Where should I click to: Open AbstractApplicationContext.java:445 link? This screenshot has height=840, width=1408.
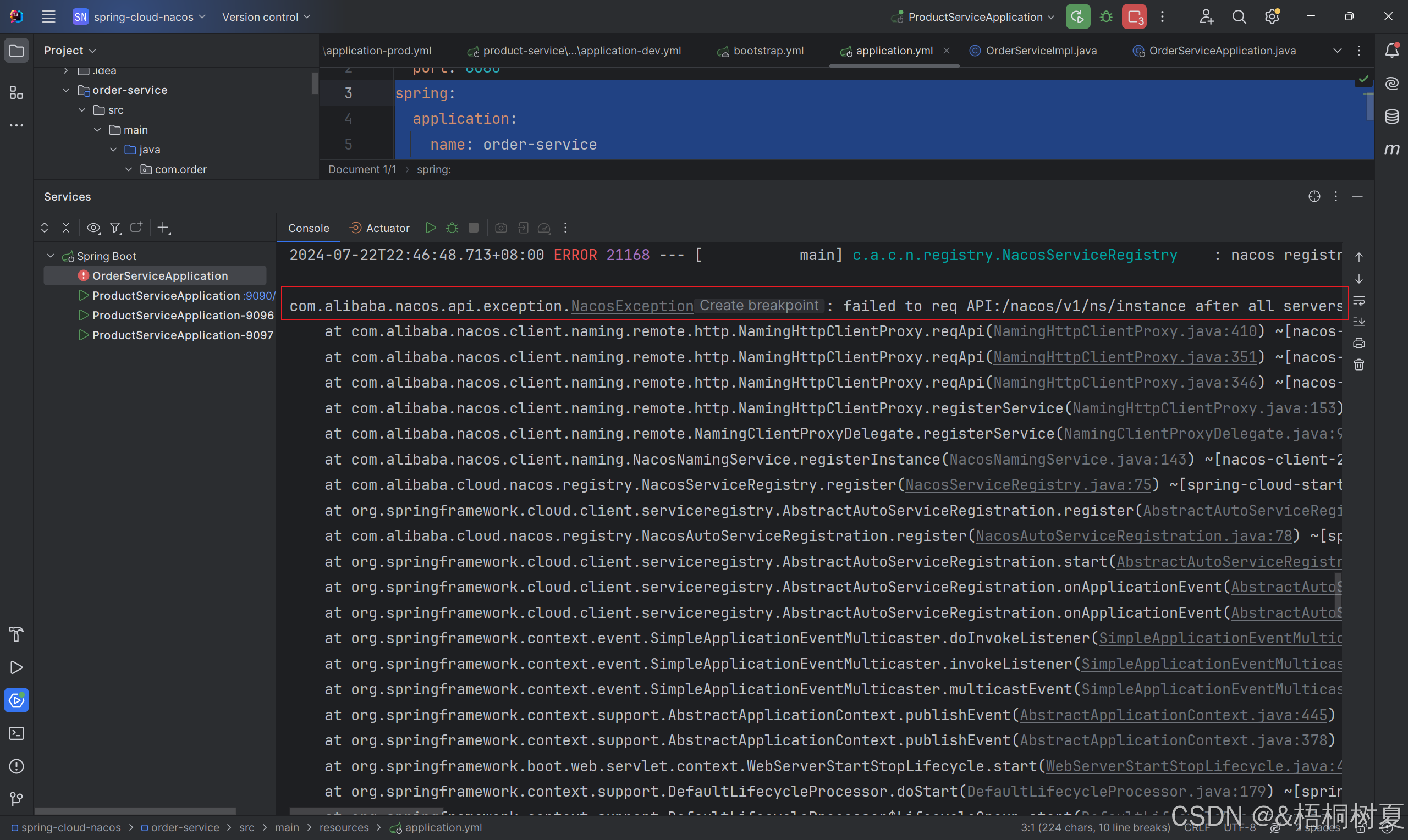(x=1174, y=715)
